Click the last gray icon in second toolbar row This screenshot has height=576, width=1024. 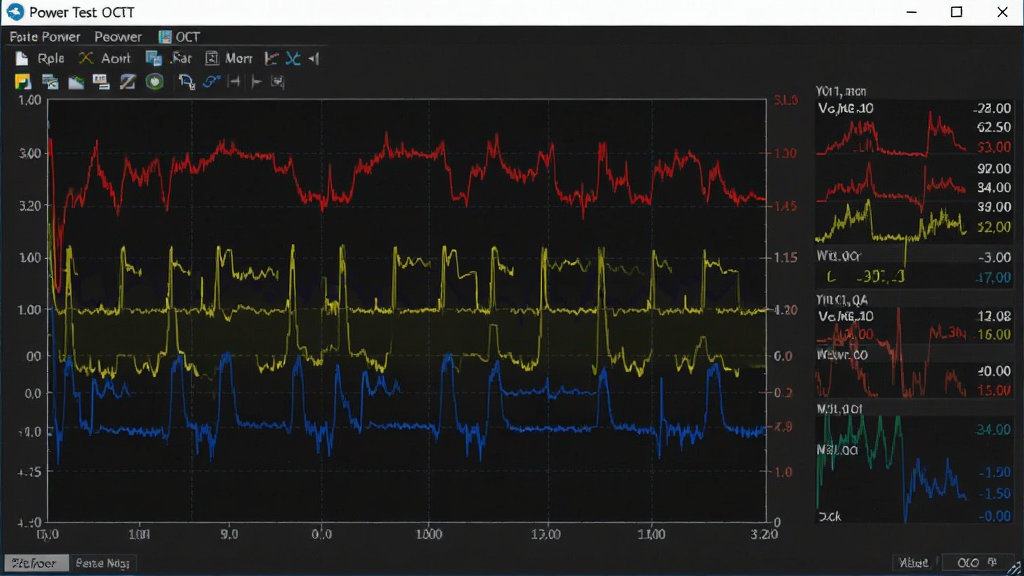click(x=278, y=82)
